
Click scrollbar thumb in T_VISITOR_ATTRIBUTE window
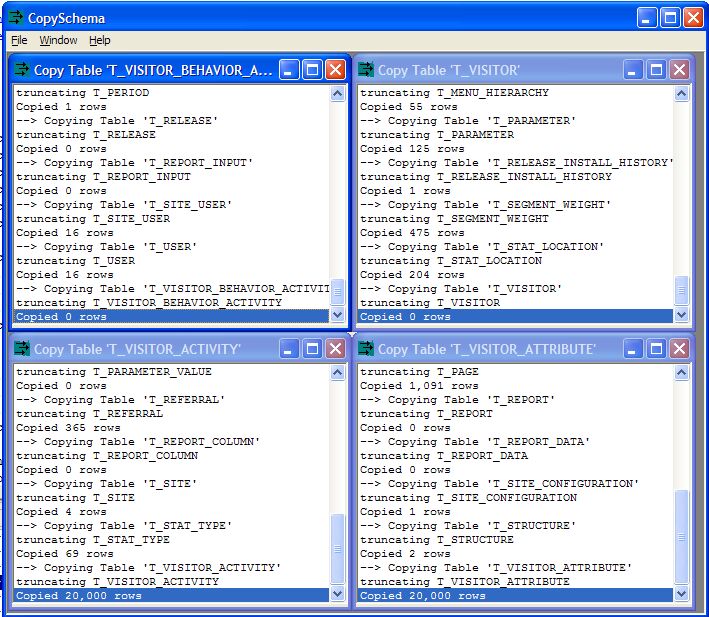[681, 537]
